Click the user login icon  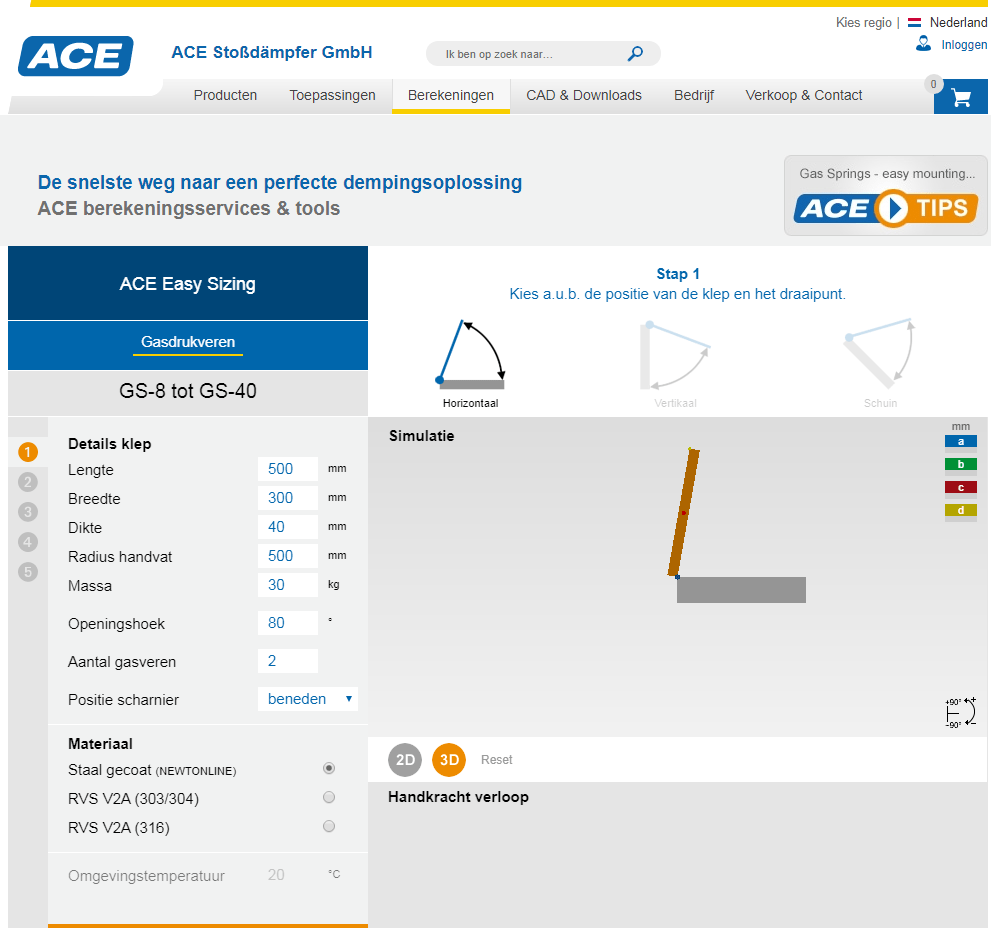click(x=923, y=44)
